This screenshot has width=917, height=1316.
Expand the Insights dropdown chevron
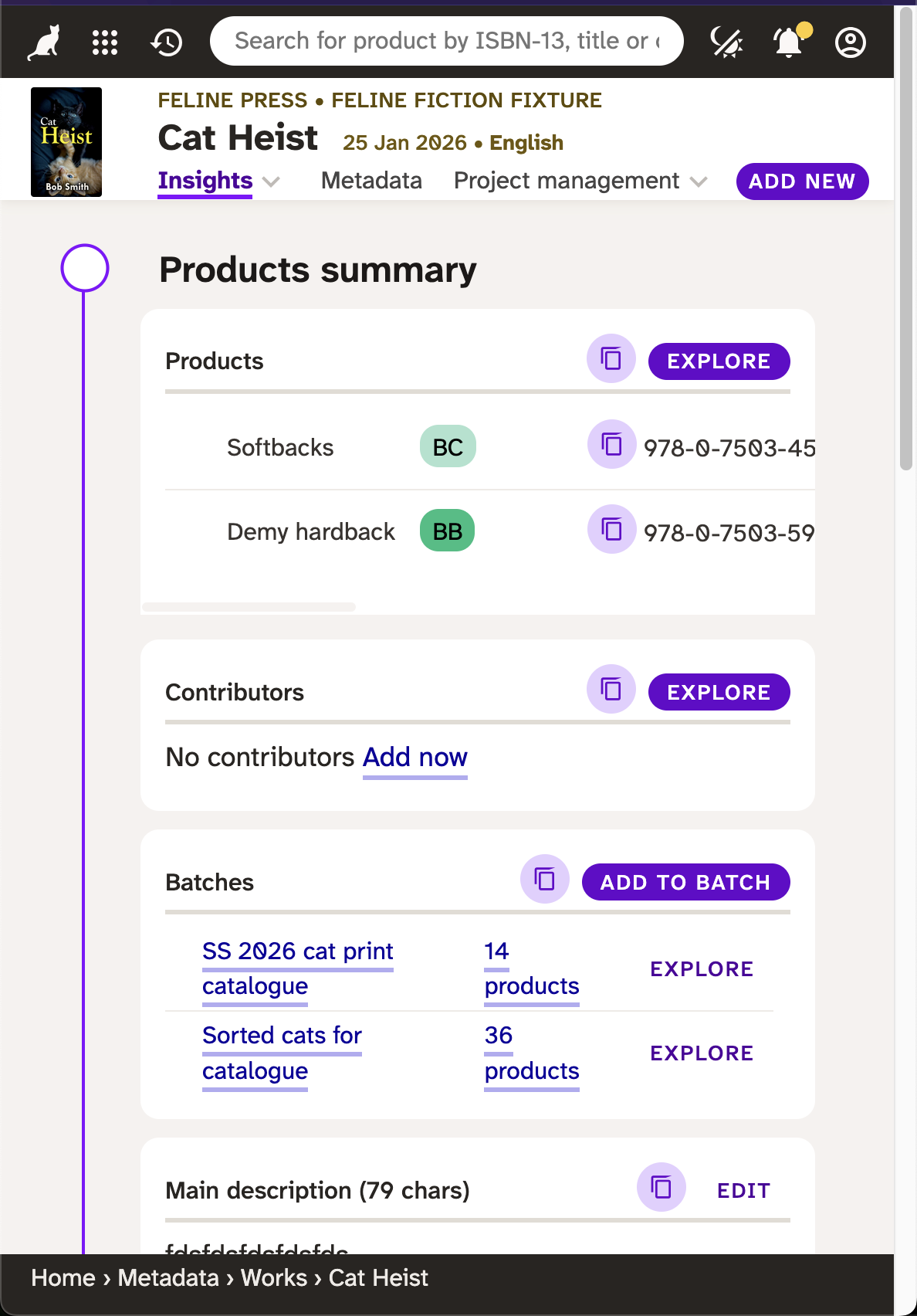tap(271, 181)
